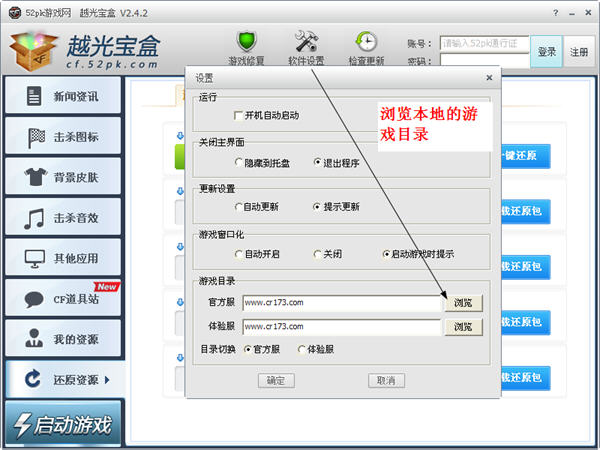Click the music note icon
600x450 pixels.
pos(34,219)
